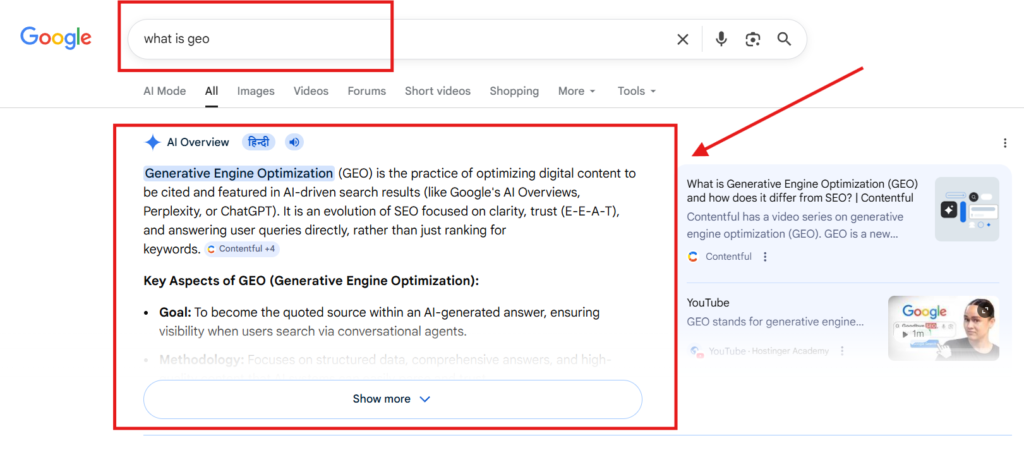This screenshot has width=1024, height=462.
Task: Open three-dot options next to Contentful source
Action: [x=765, y=257]
